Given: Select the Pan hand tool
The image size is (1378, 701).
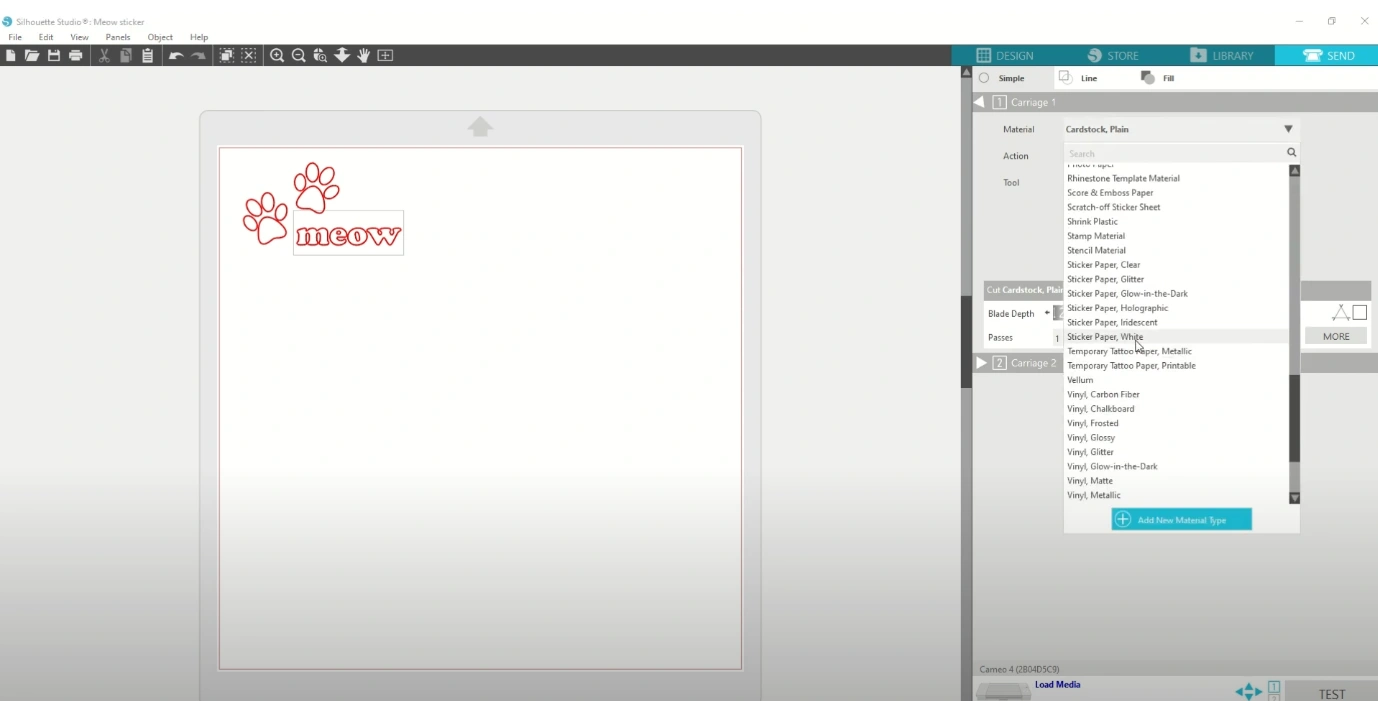Looking at the screenshot, I should click(x=364, y=56).
